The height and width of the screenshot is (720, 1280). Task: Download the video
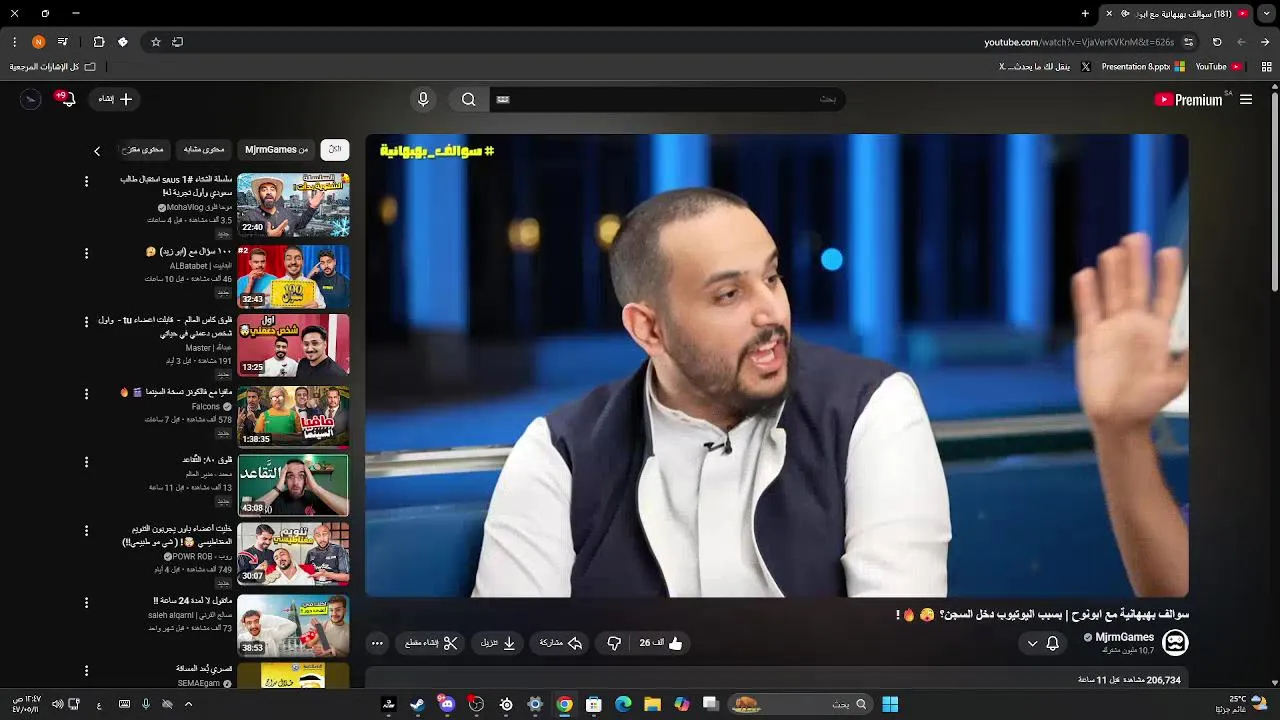[498, 643]
